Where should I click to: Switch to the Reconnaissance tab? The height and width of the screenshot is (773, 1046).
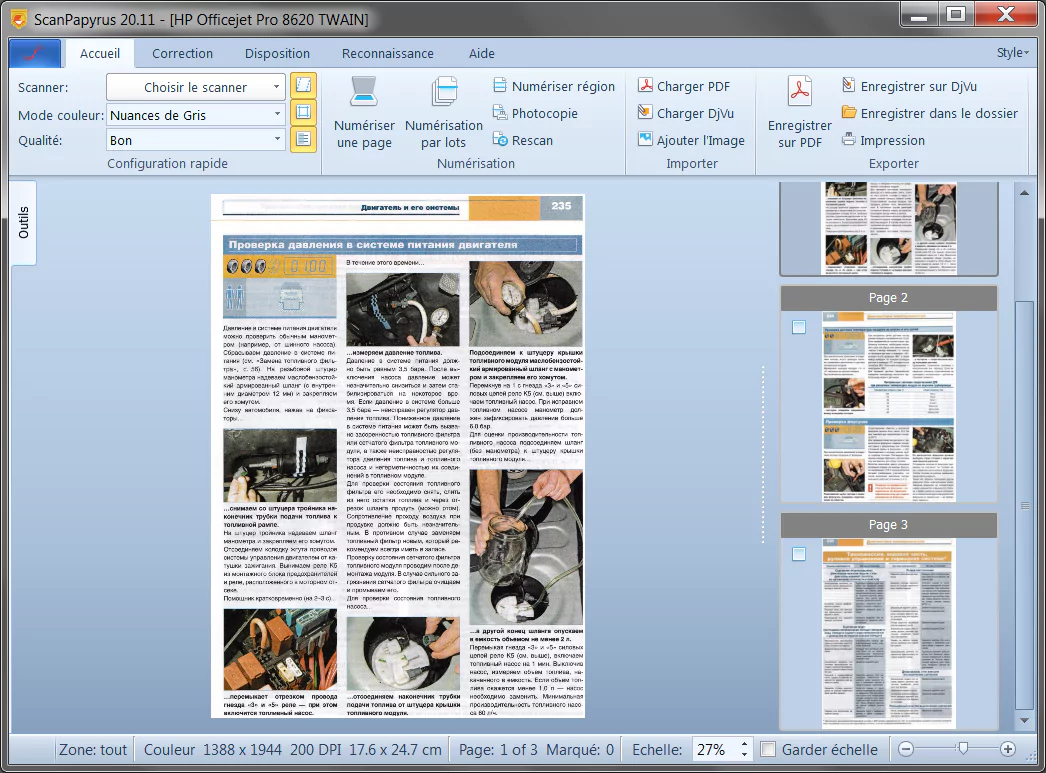pos(388,53)
